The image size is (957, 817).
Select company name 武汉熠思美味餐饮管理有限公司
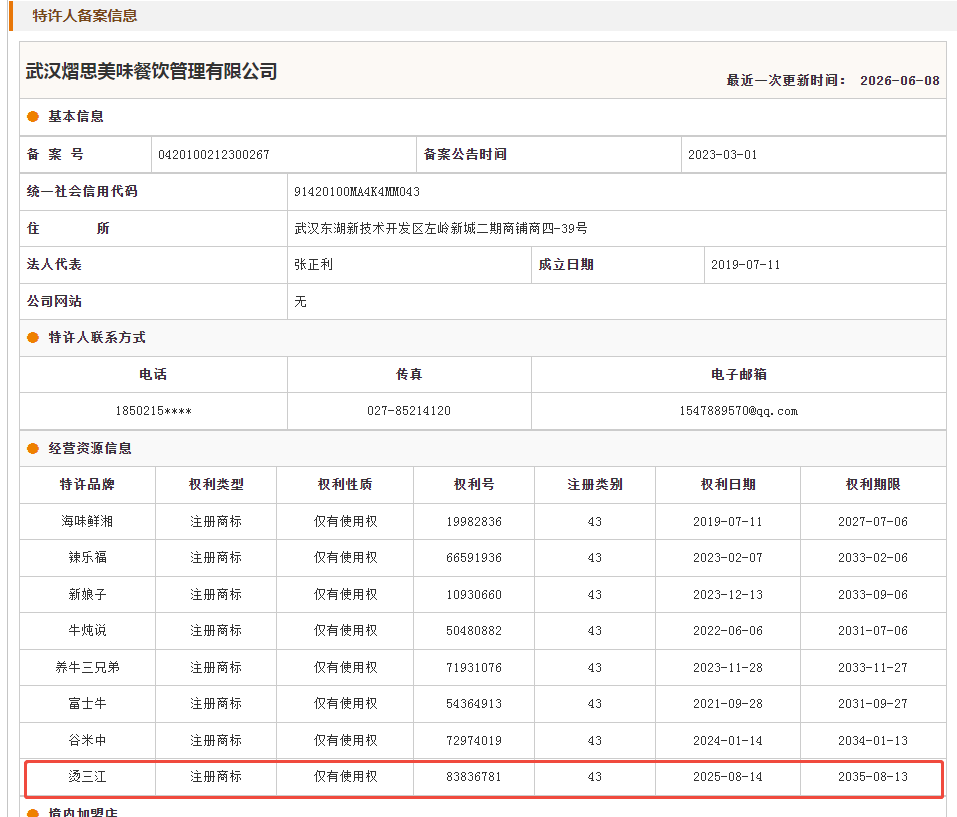tap(151, 71)
